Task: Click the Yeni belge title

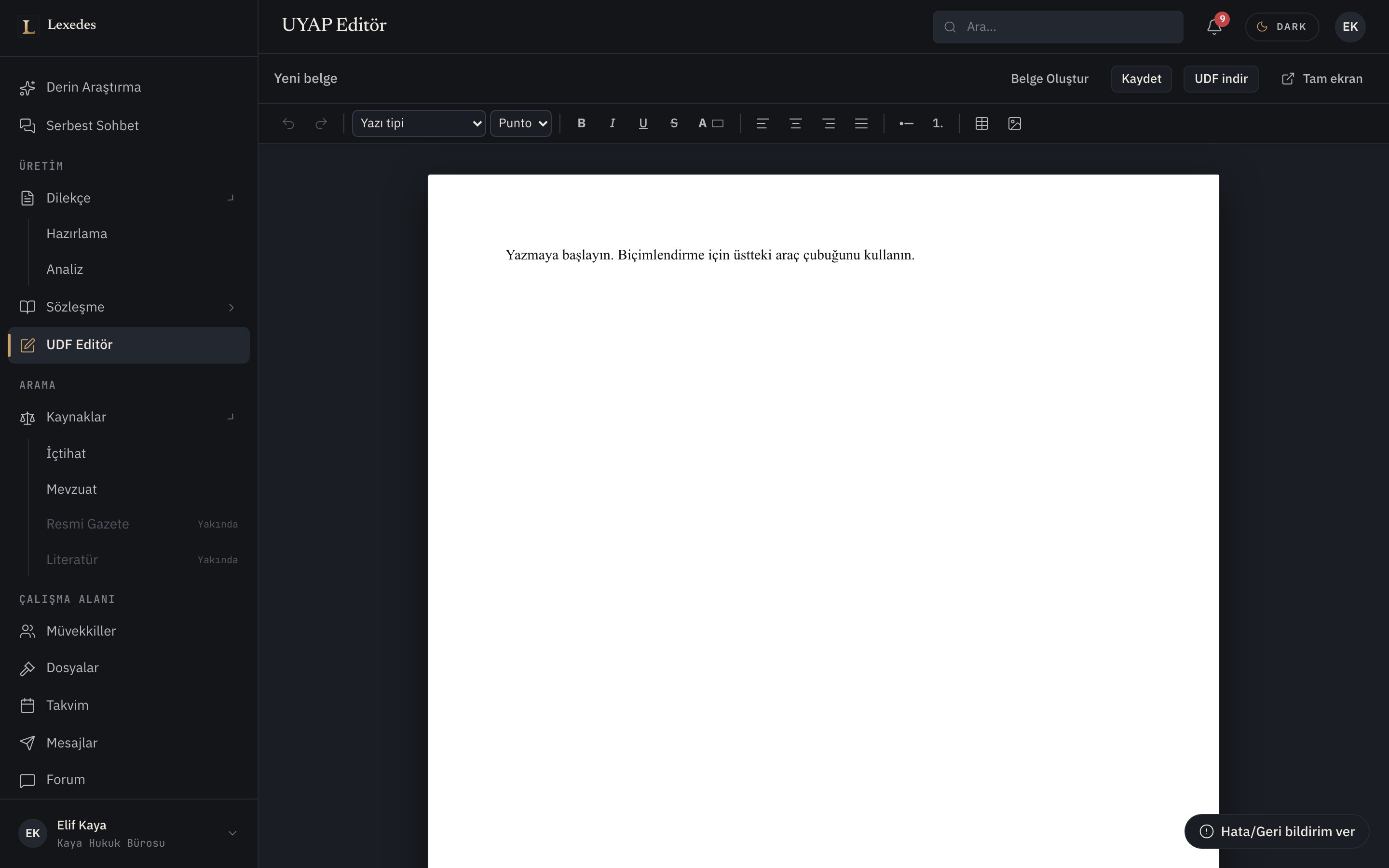Action: tap(305, 79)
